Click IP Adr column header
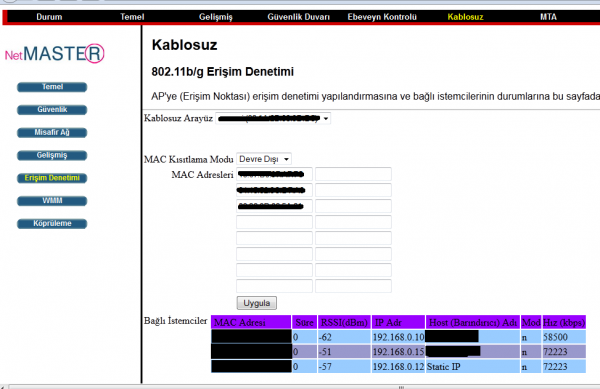600x389 pixels. pyautogui.click(x=398, y=322)
